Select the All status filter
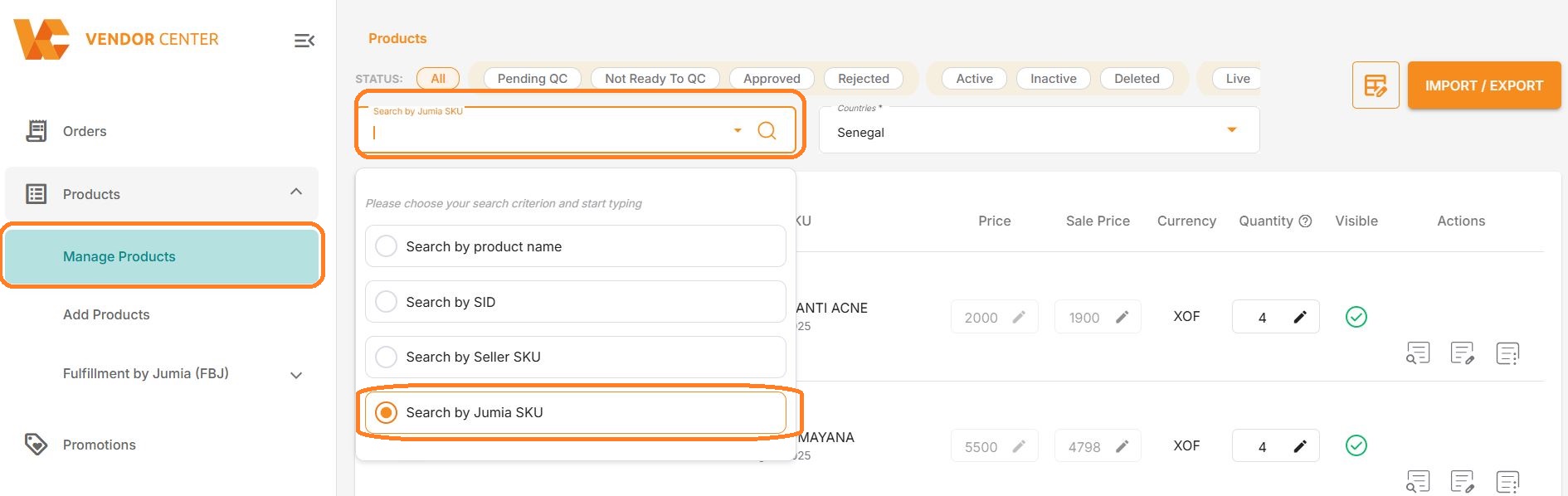Screen dimensions: 1568x496 (438, 79)
